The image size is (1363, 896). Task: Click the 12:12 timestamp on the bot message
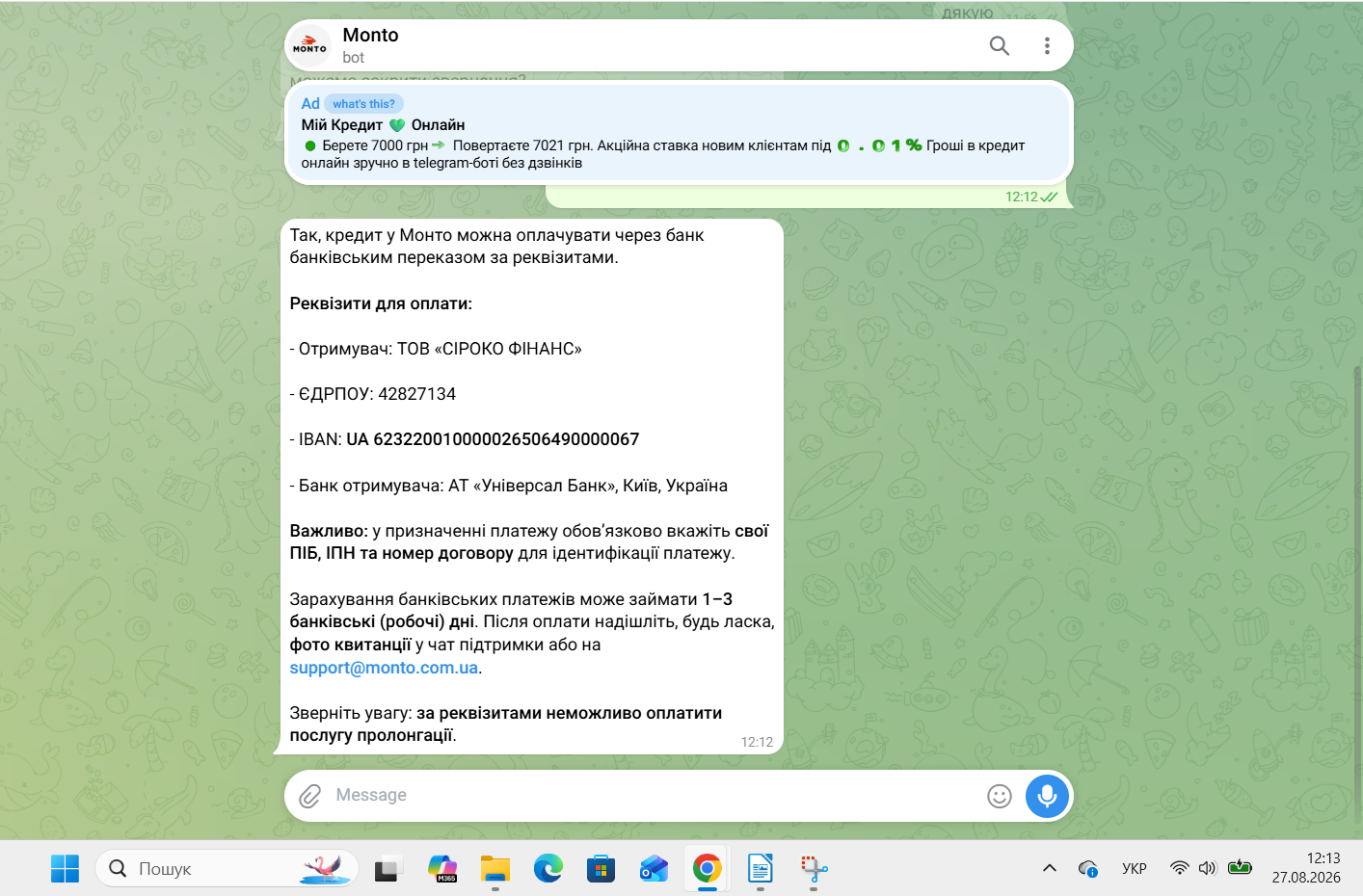[x=757, y=742]
